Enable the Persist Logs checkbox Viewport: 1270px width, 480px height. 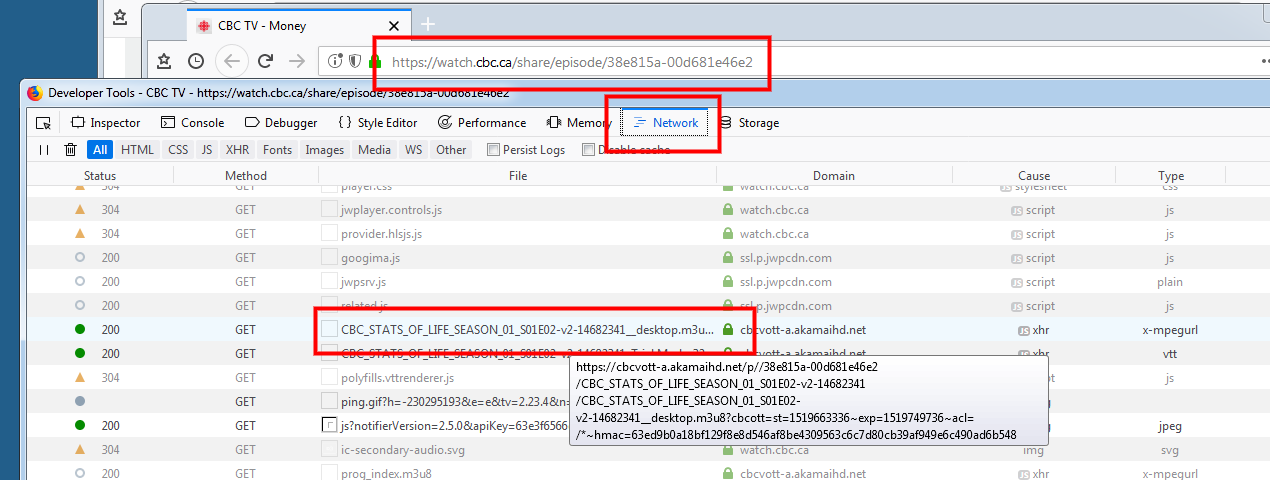coord(493,150)
